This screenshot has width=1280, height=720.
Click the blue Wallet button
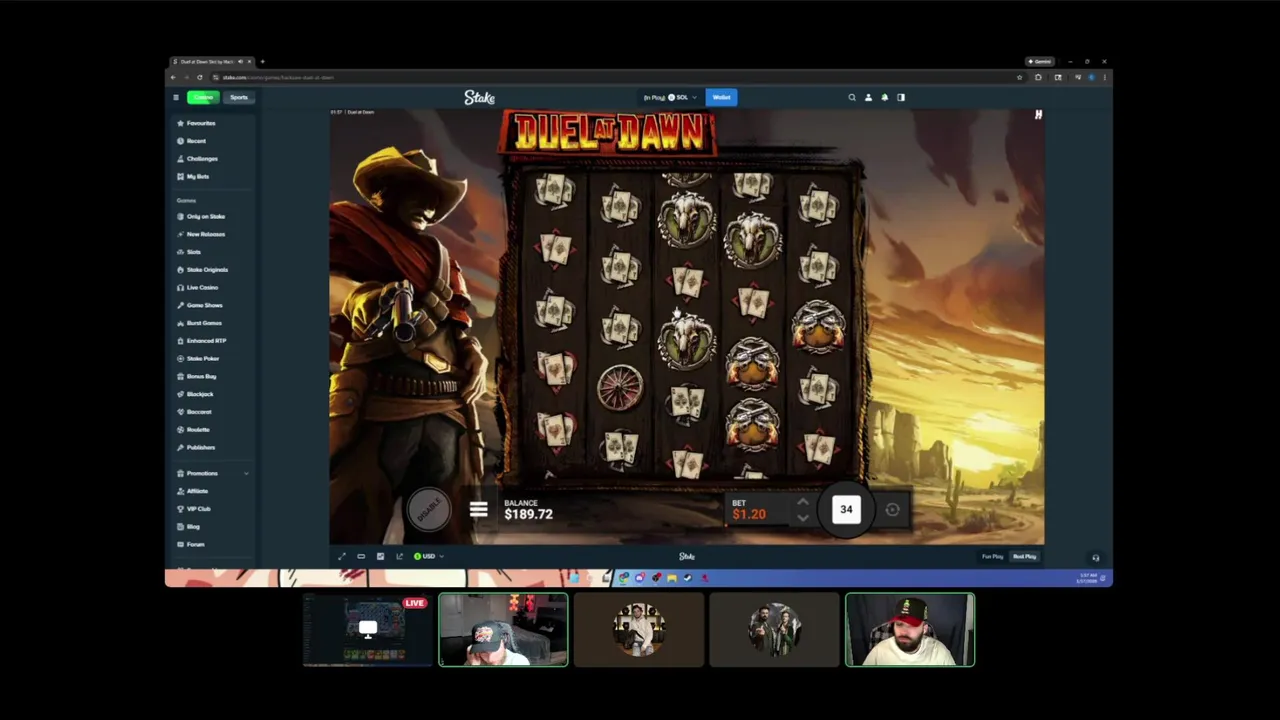coord(721,97)
